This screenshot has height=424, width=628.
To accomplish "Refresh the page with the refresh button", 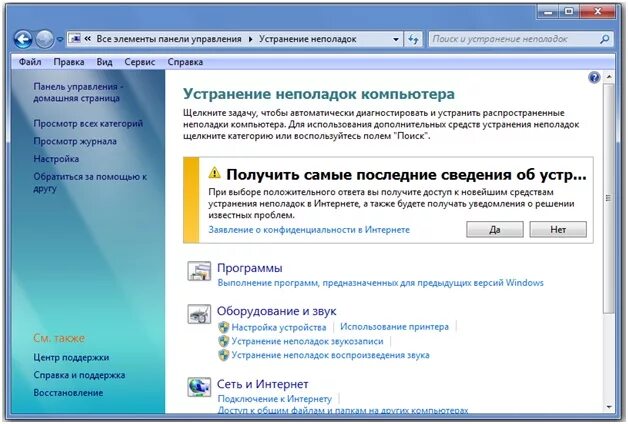I will coord(413,39).
